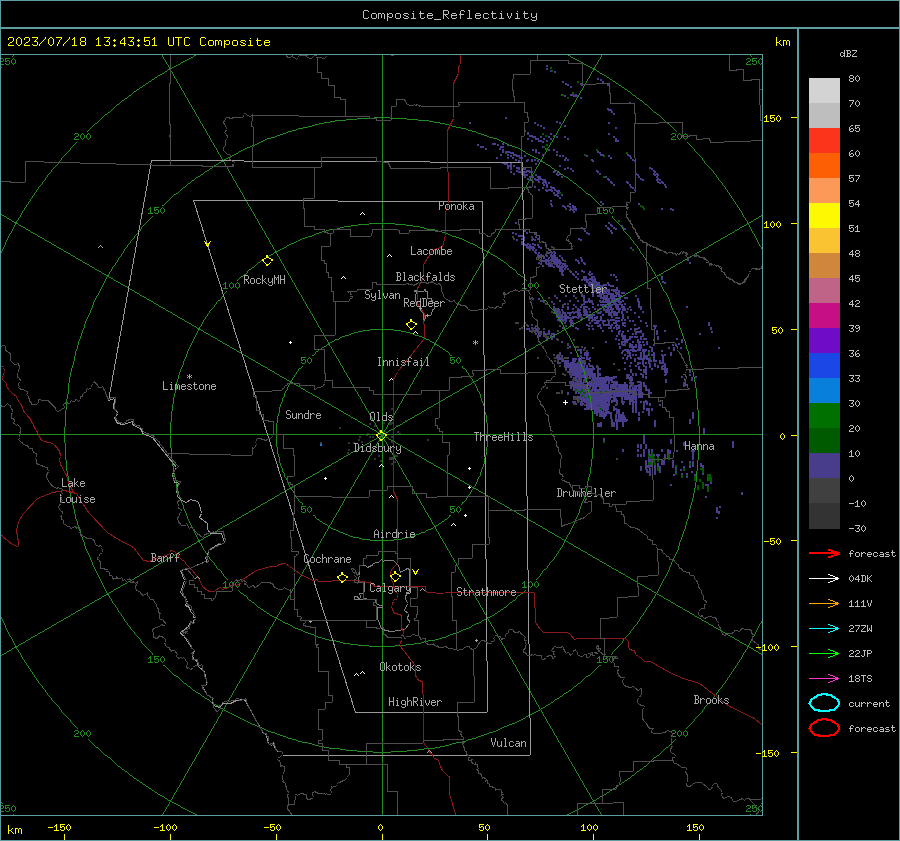Select the Blackfalds city label
This screenshot has height=841, width=900.
tap(425, 277)
